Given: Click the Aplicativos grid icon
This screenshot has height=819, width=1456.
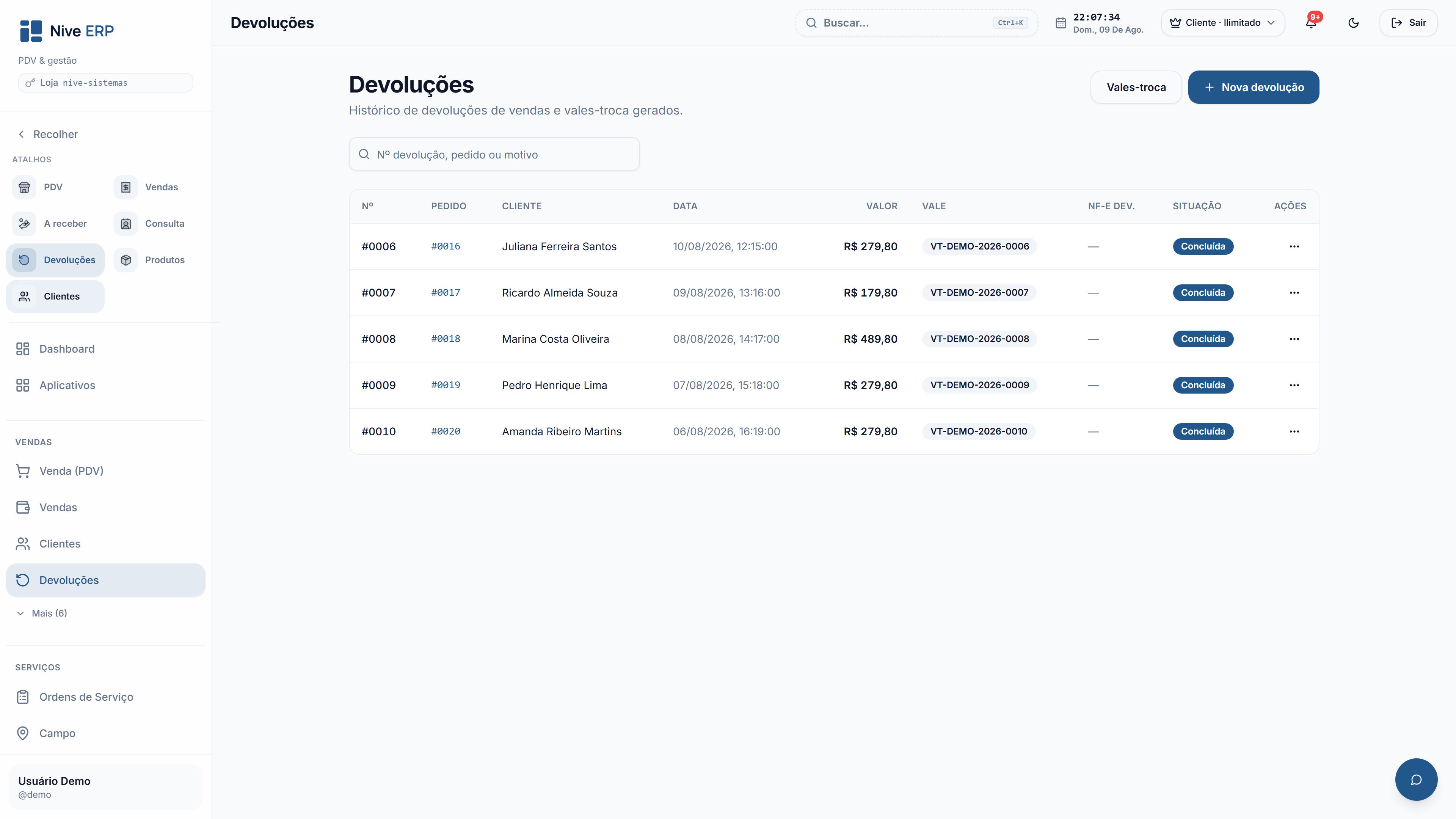Looking at the screenshot, I should [23, 385].
